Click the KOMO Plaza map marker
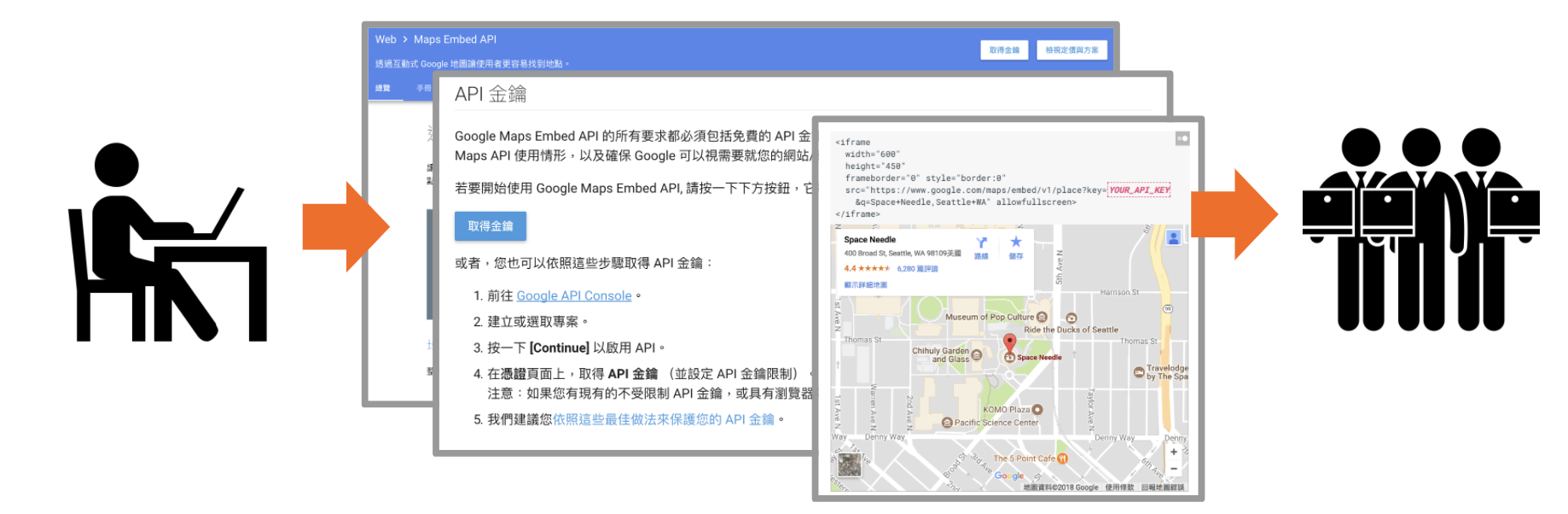The width and height of the screenshot is (1568, 514). [1037, 410]
